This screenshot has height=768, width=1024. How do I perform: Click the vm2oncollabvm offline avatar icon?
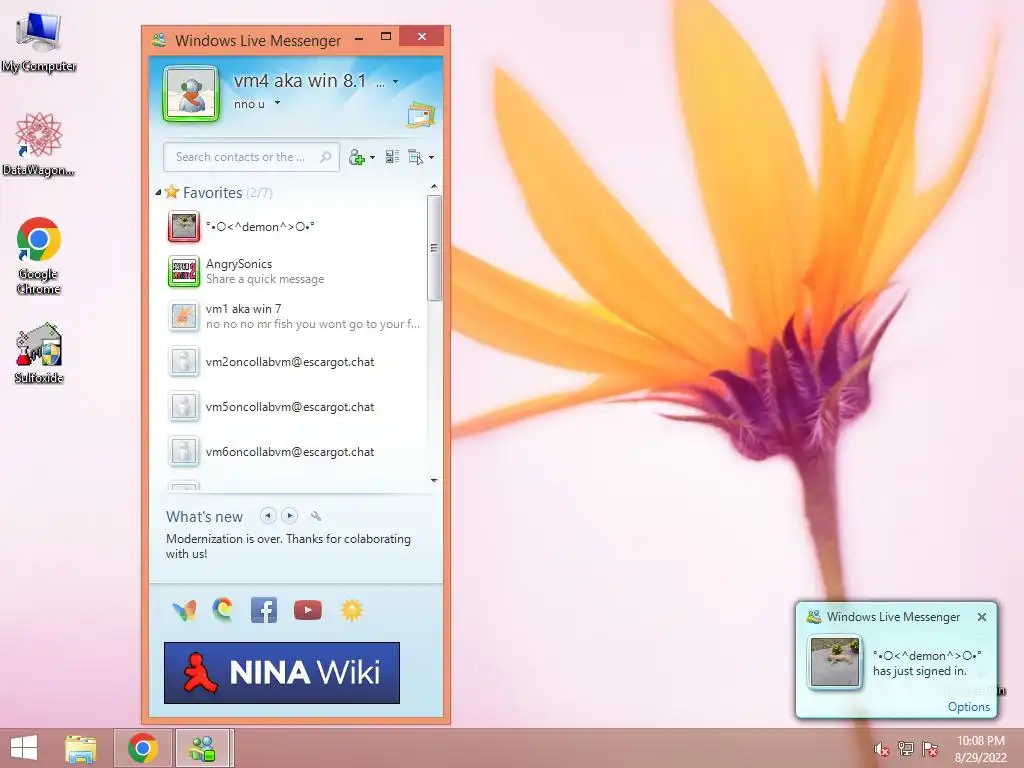click(184, 361)
